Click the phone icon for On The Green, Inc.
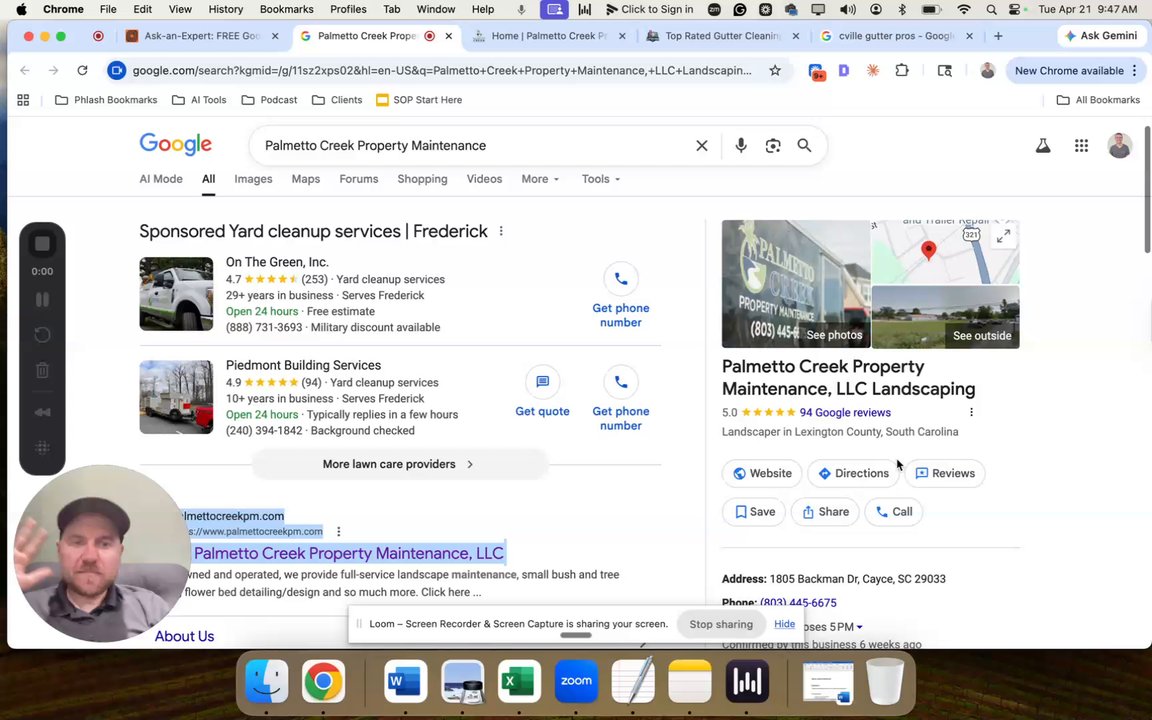Viewport: 1152px width, 720px height. click(x=621, y=279)
